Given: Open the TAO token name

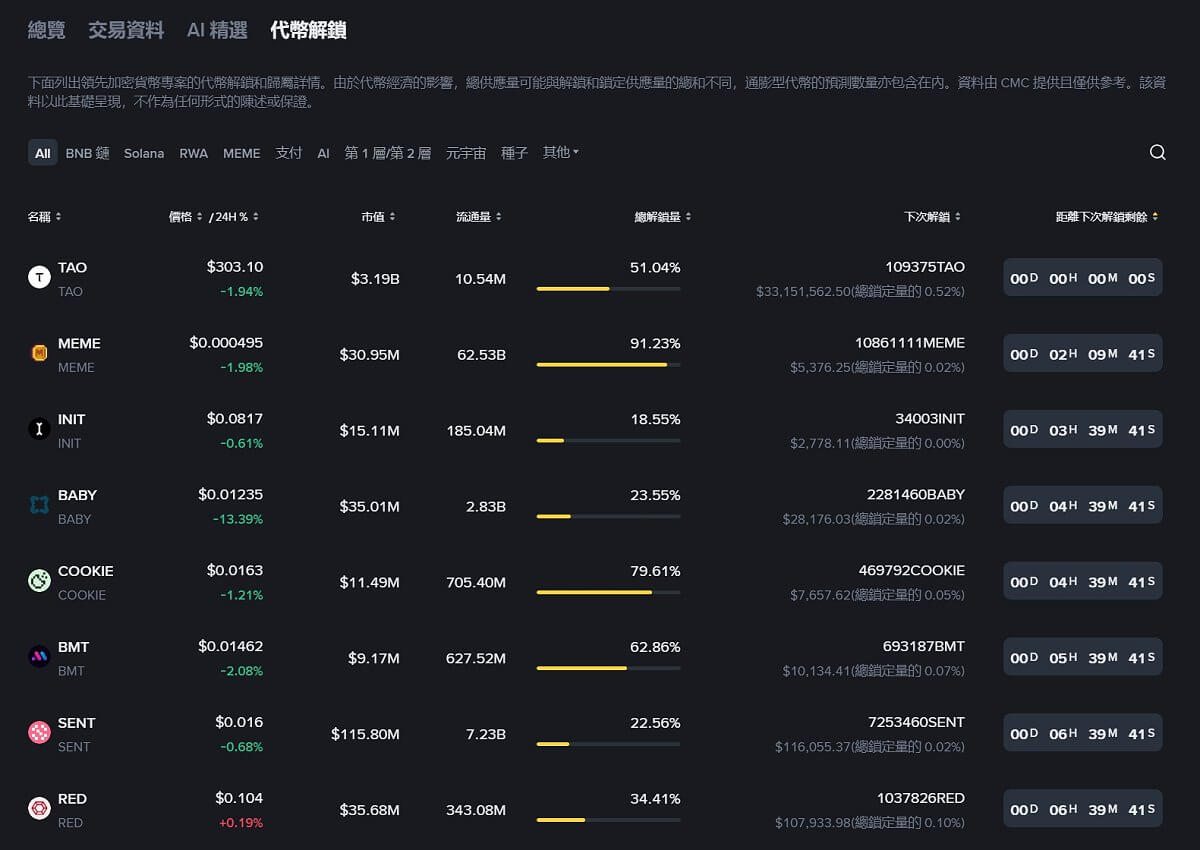Looking at the screenshot, I should click(72, 268).
